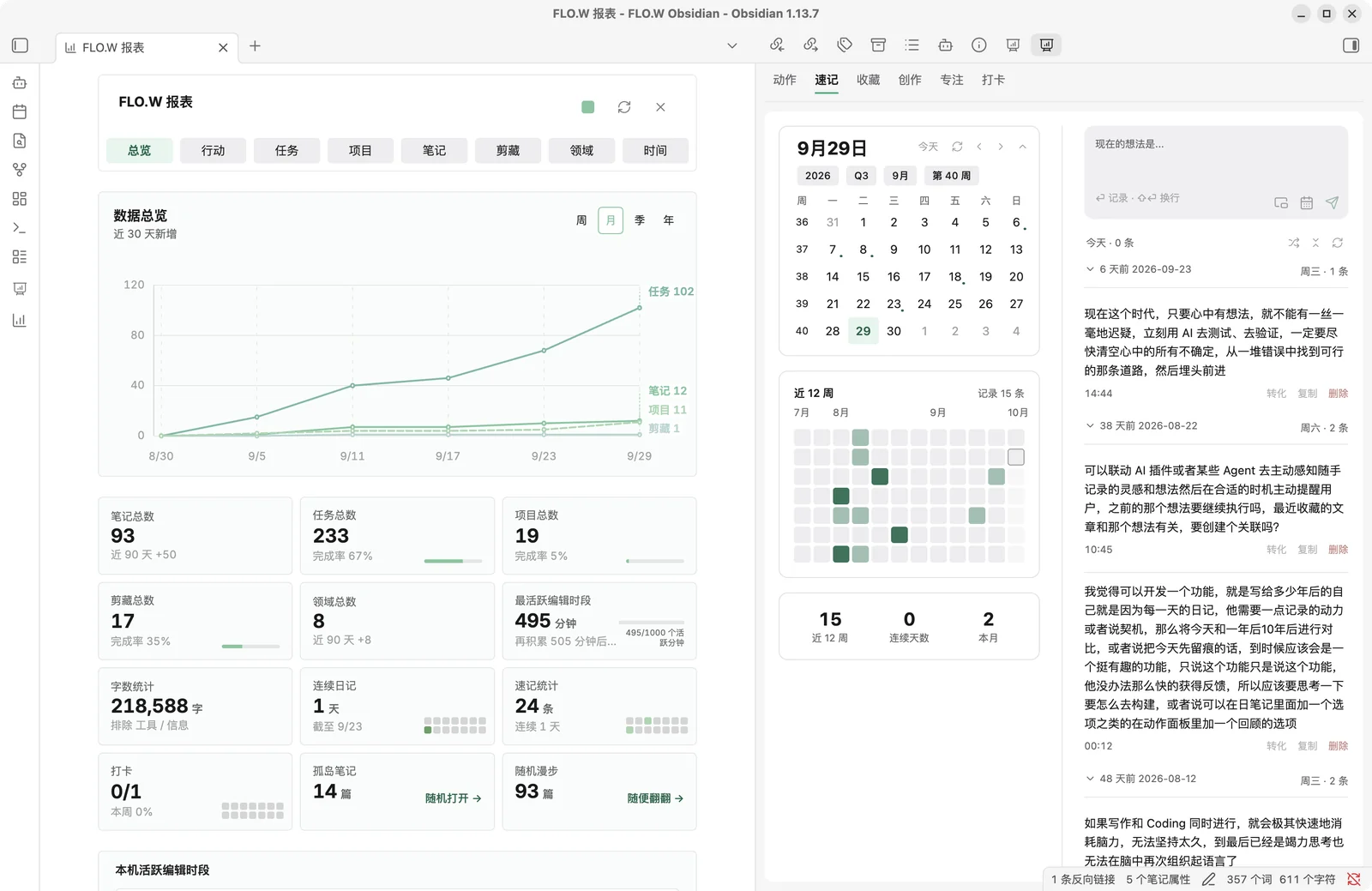Toggle the green status square in report header
The width and height of the screenshot is (1372, 891).
pos(587,107)
